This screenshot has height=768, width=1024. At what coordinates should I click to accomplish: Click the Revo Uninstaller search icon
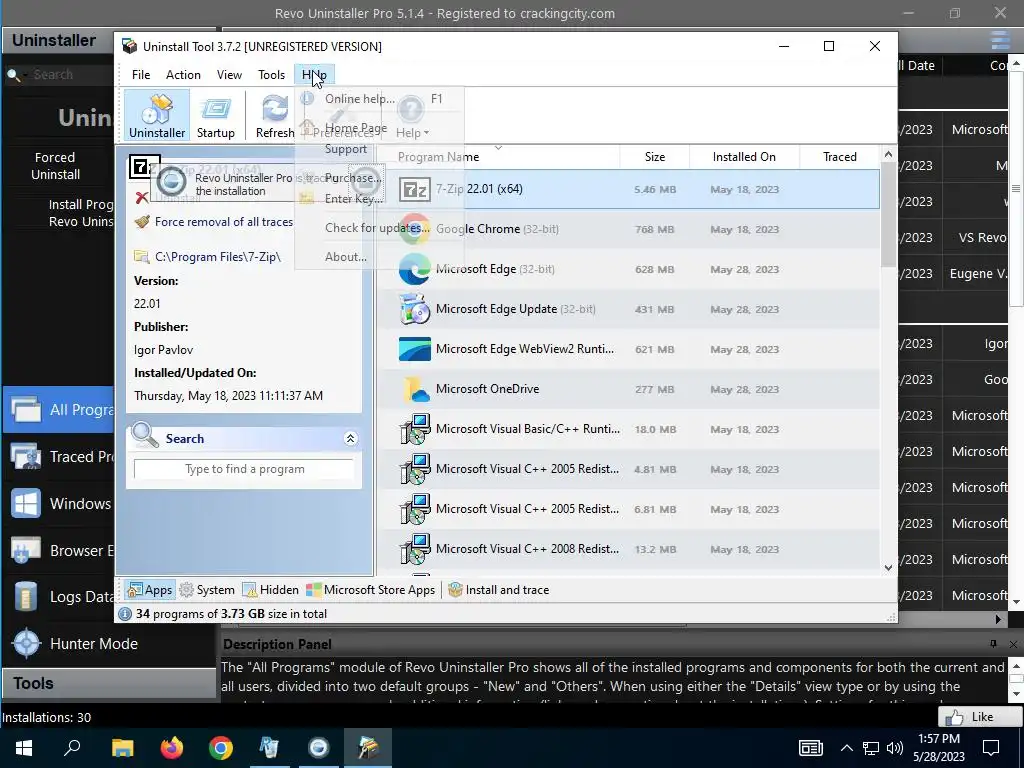point(13,74)
